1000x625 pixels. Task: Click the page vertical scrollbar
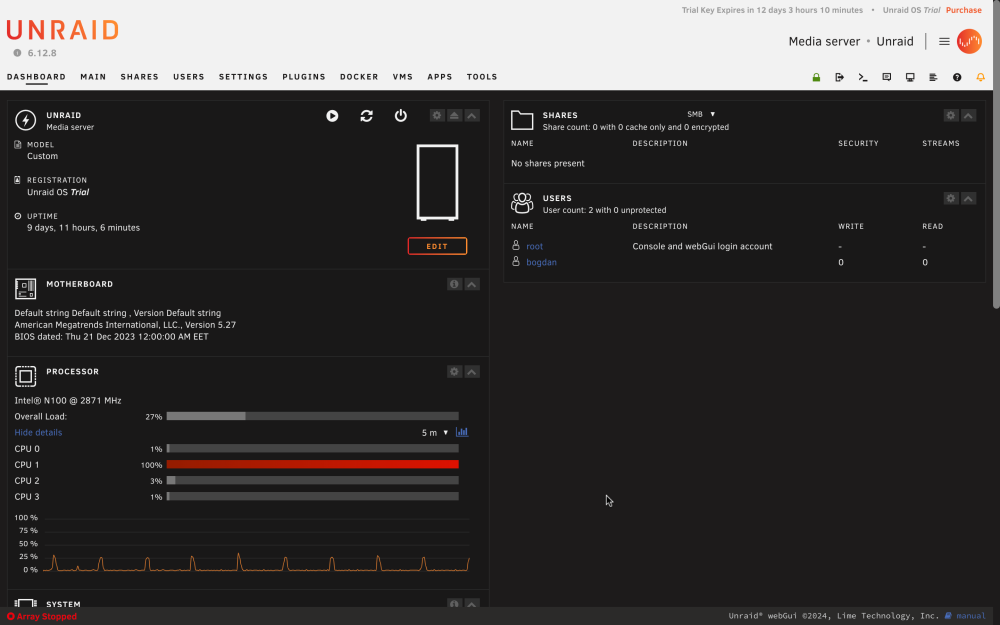(x=996, y=154)
